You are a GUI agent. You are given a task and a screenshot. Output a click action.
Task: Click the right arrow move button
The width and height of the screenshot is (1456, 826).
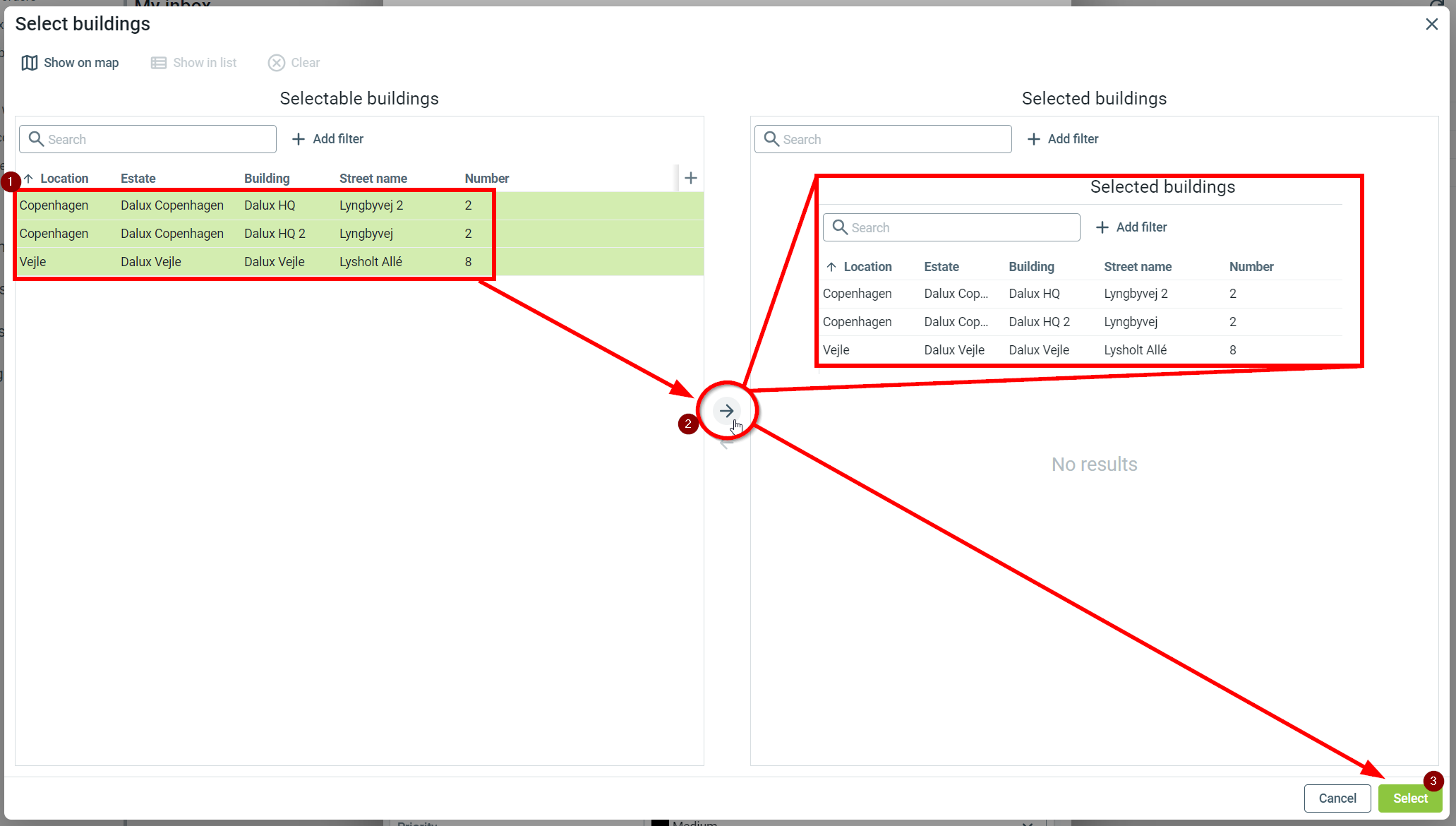726,411
